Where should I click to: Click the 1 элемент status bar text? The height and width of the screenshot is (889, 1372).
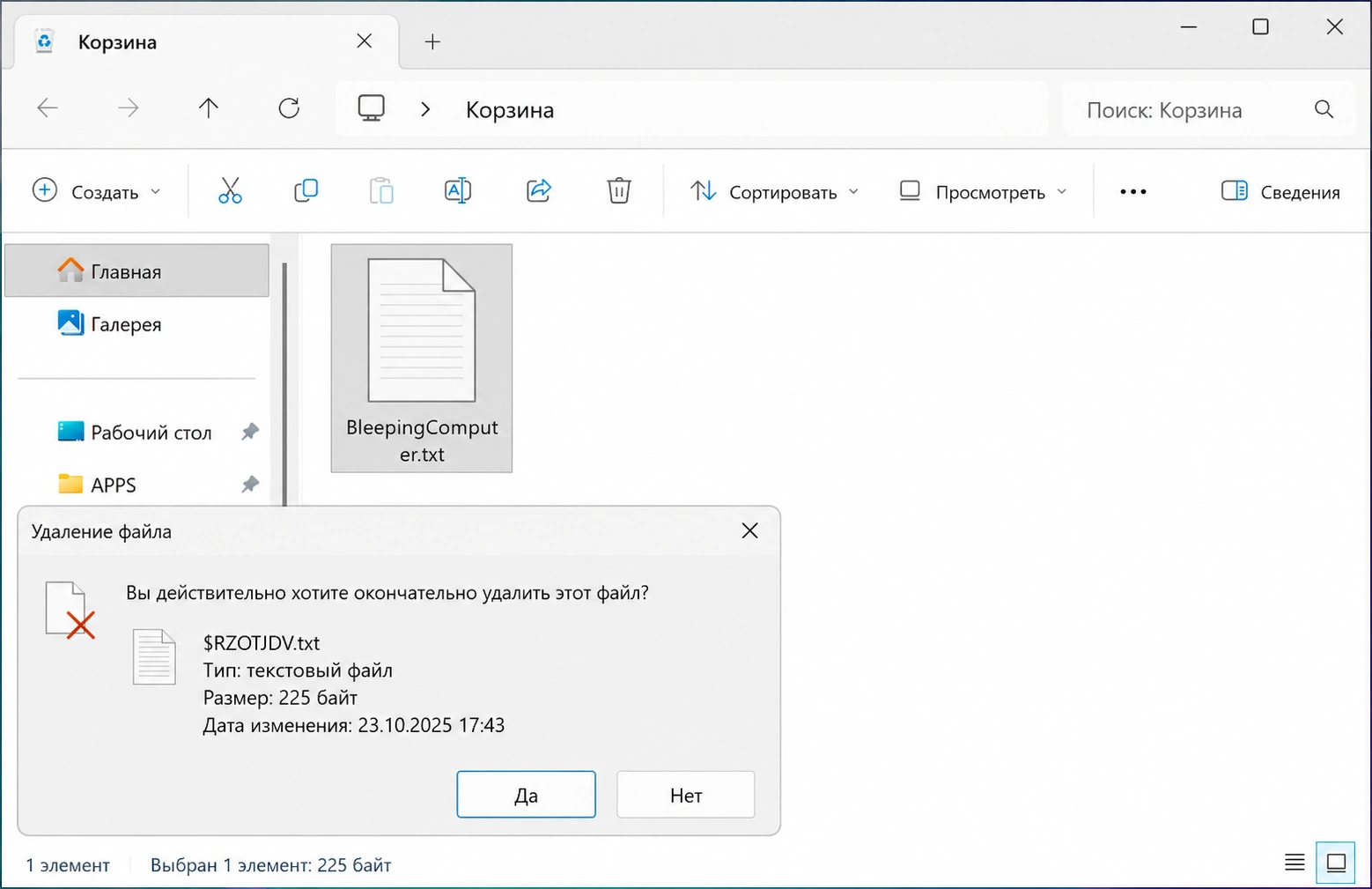pyautogui.click(x=68, y=865)
